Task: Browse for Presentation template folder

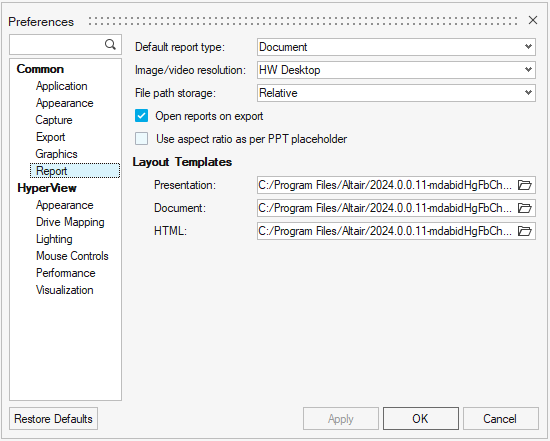Action: coord(525,185)
